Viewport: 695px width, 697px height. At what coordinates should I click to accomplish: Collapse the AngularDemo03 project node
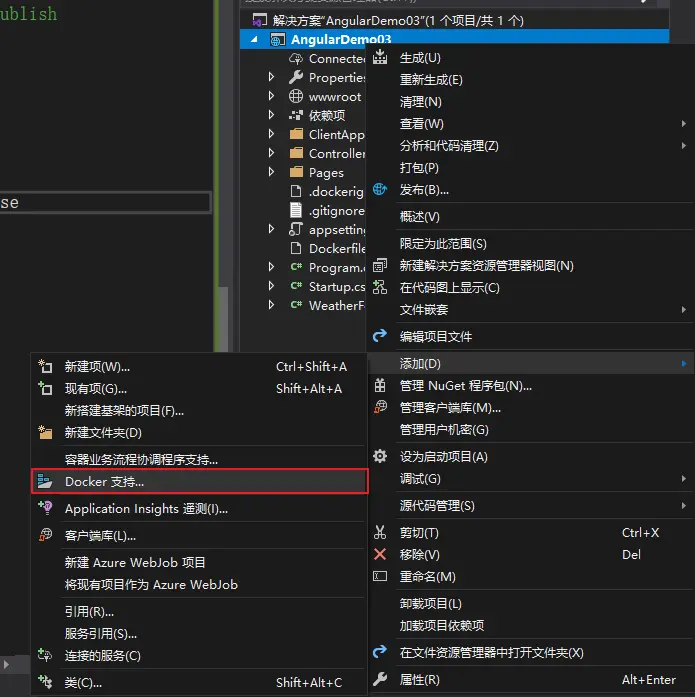click(254, 40)
